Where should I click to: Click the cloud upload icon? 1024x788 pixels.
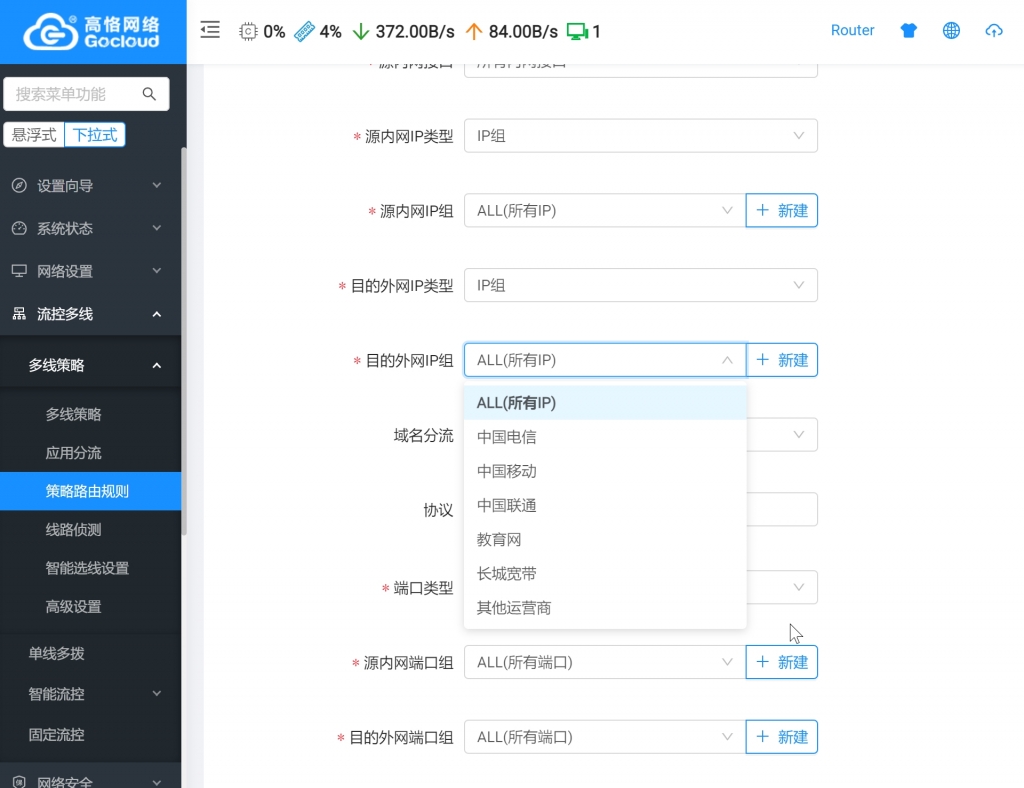coord(994,30)
